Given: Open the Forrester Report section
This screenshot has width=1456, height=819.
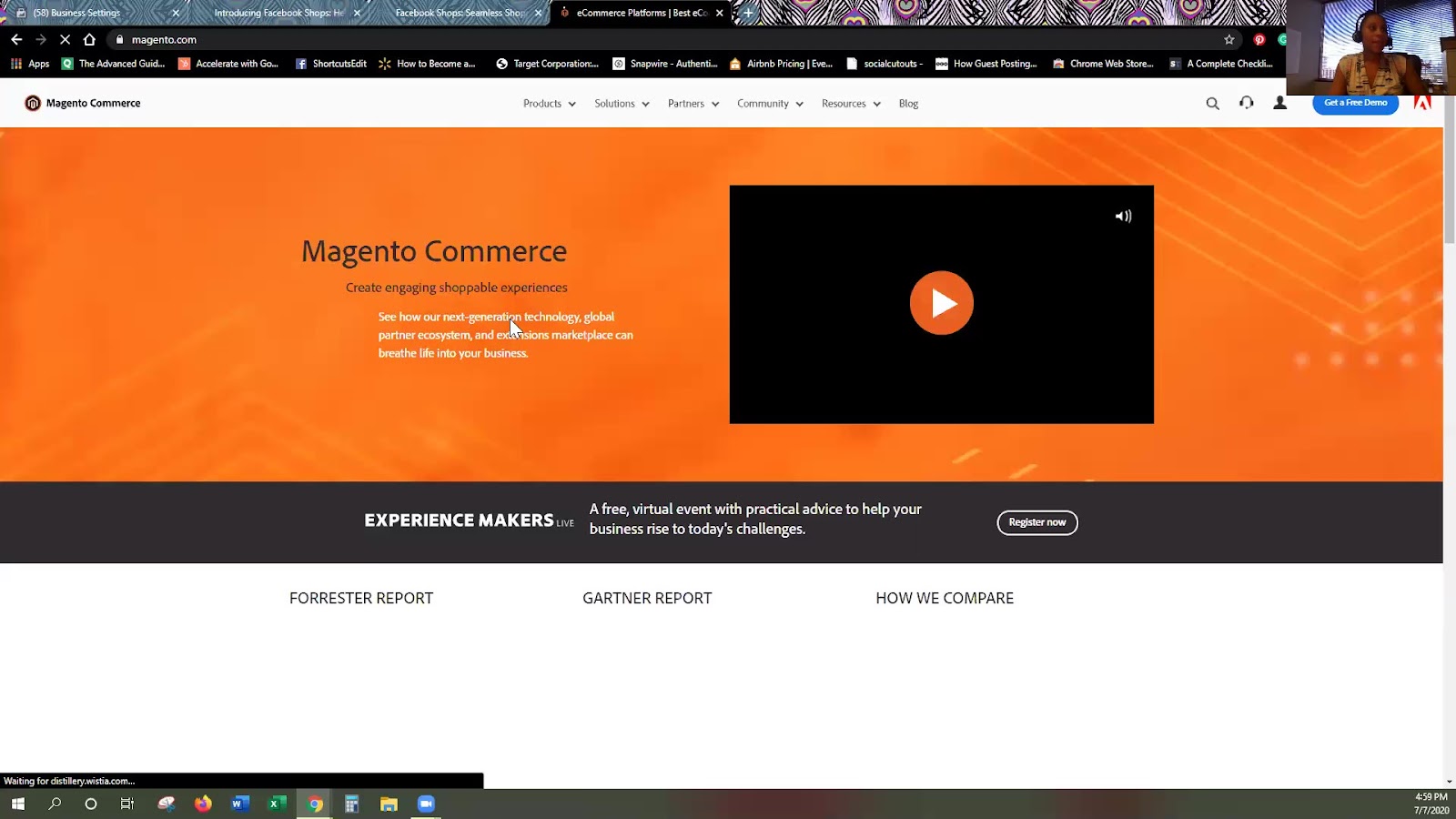Looking at the screenshot, I should coord(361,598).
